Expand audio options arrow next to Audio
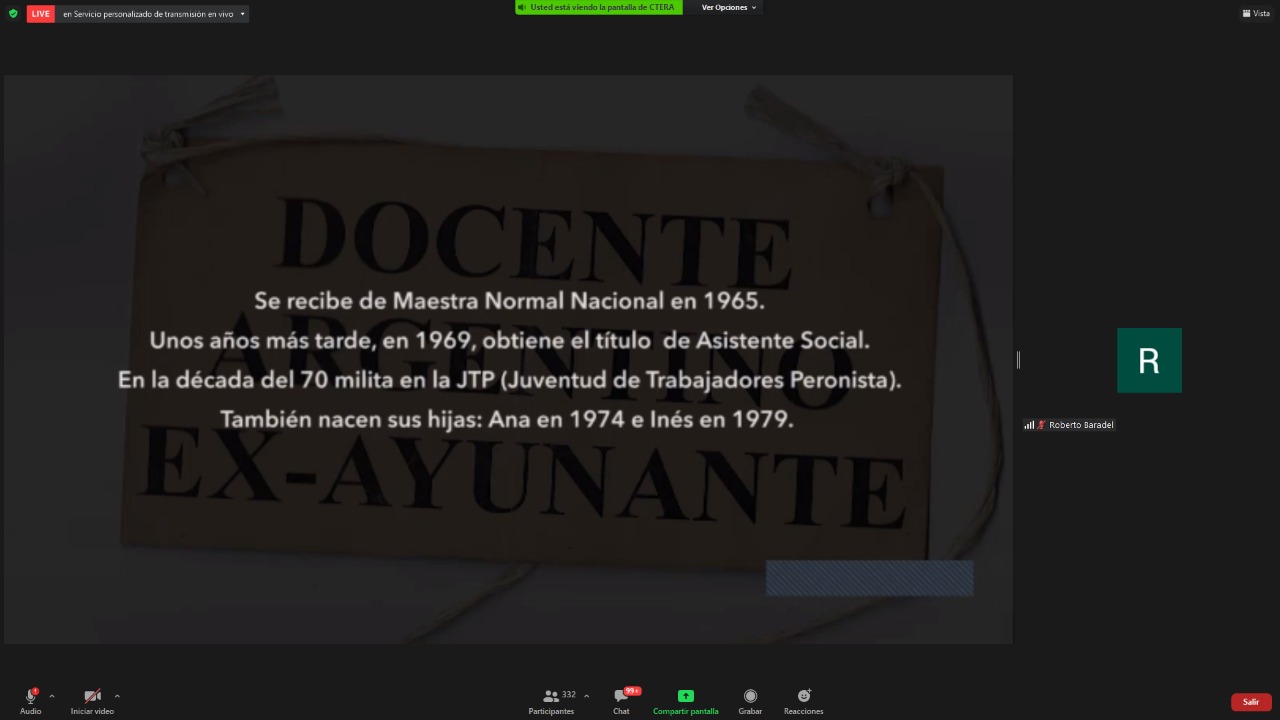Image resolution: width=1280 pixels, height=720 pixels. tap(52, 696)
